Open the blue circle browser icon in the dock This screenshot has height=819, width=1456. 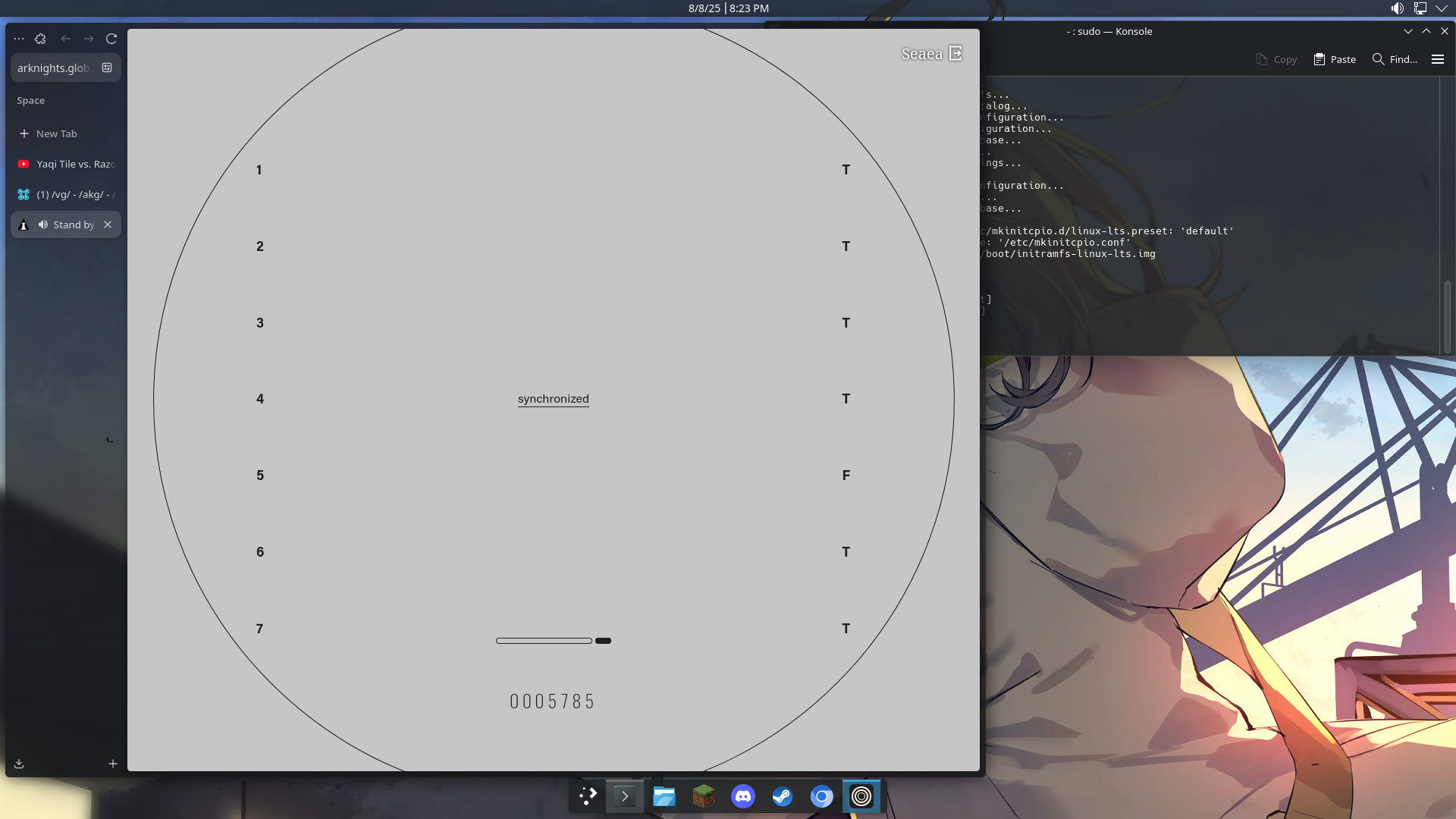tap(822, 796)
